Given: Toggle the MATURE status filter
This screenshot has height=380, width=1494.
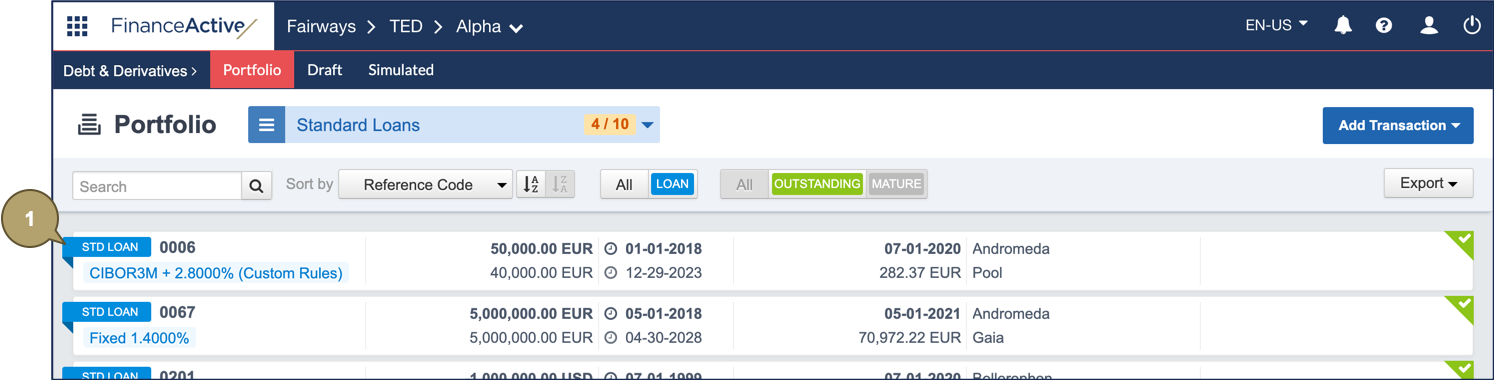Looking at the screenshot, I should [896, 184].
